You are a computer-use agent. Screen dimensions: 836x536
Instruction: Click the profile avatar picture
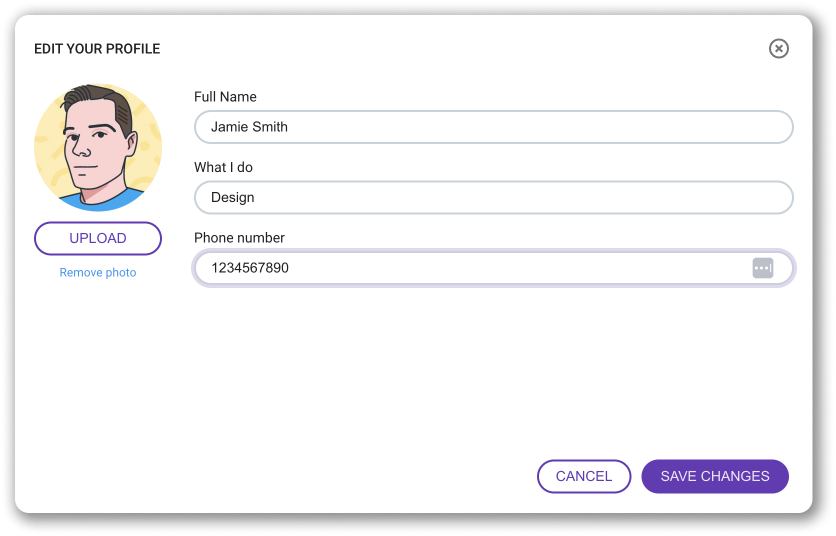[98, 147]
